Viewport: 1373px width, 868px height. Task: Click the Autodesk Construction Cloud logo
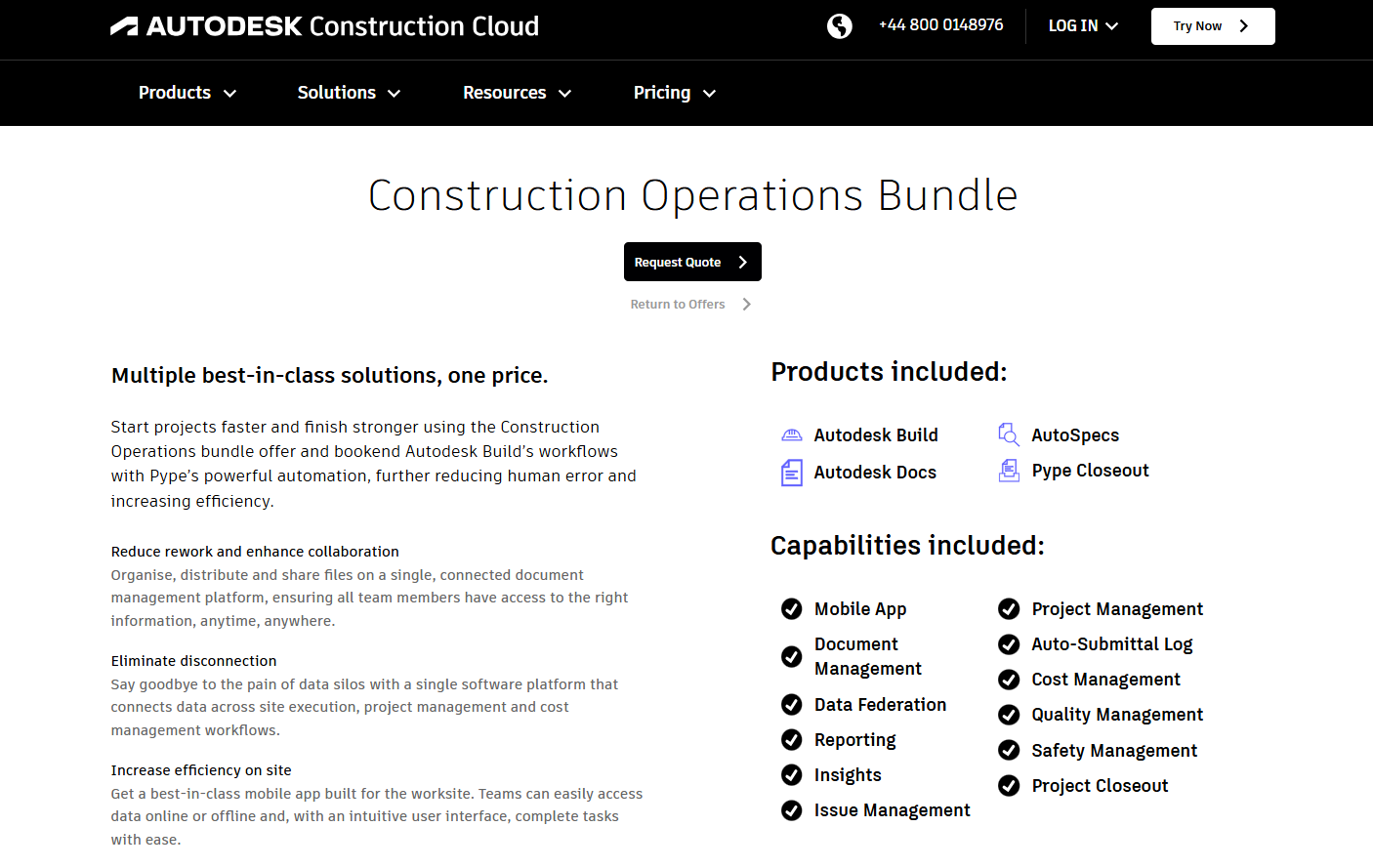pyautogui.click(x=324, y=26)
